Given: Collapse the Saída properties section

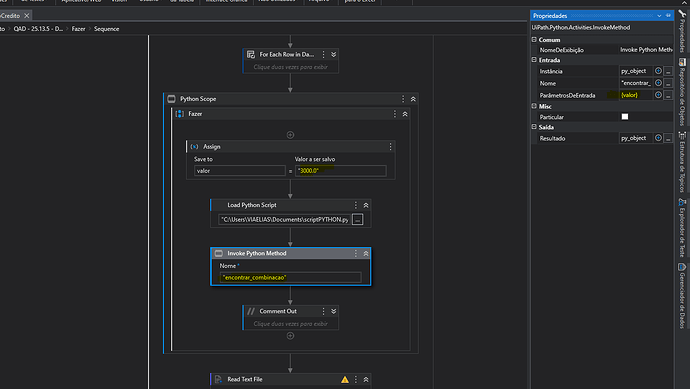Looking at the screenshot, I should [x=534, y=127].
